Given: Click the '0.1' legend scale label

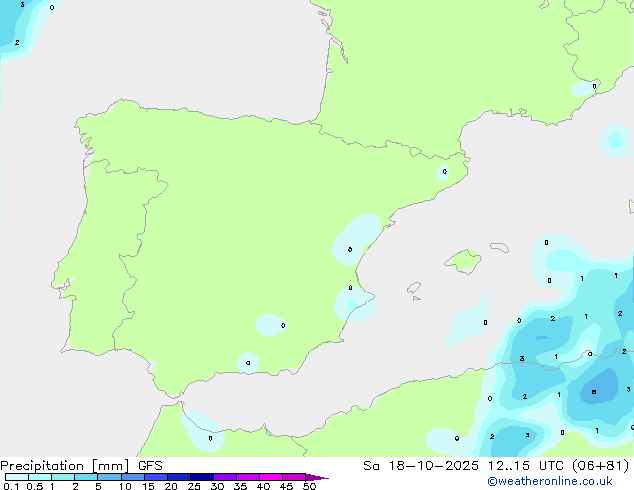Looking at the screenshot, I should (11, 486).
